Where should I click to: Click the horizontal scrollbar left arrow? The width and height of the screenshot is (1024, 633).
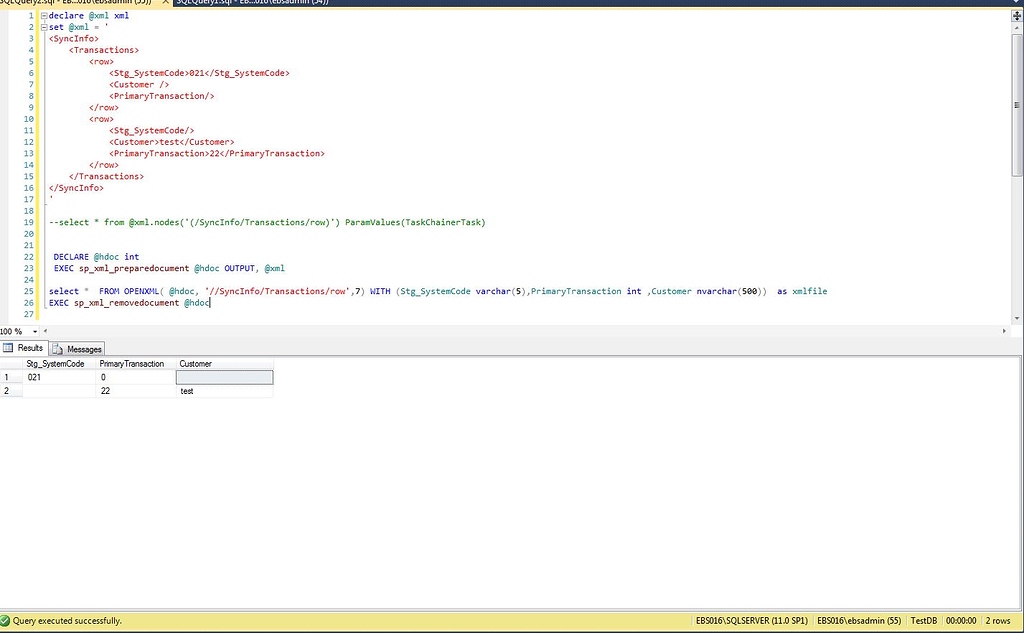pos(45,331)
